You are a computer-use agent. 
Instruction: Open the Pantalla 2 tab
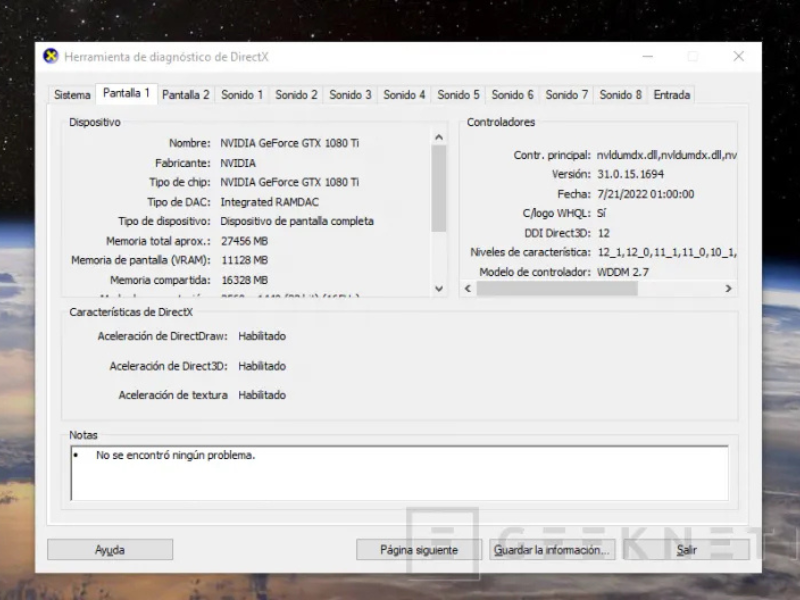pyautogui.click(x=186, y=95)
